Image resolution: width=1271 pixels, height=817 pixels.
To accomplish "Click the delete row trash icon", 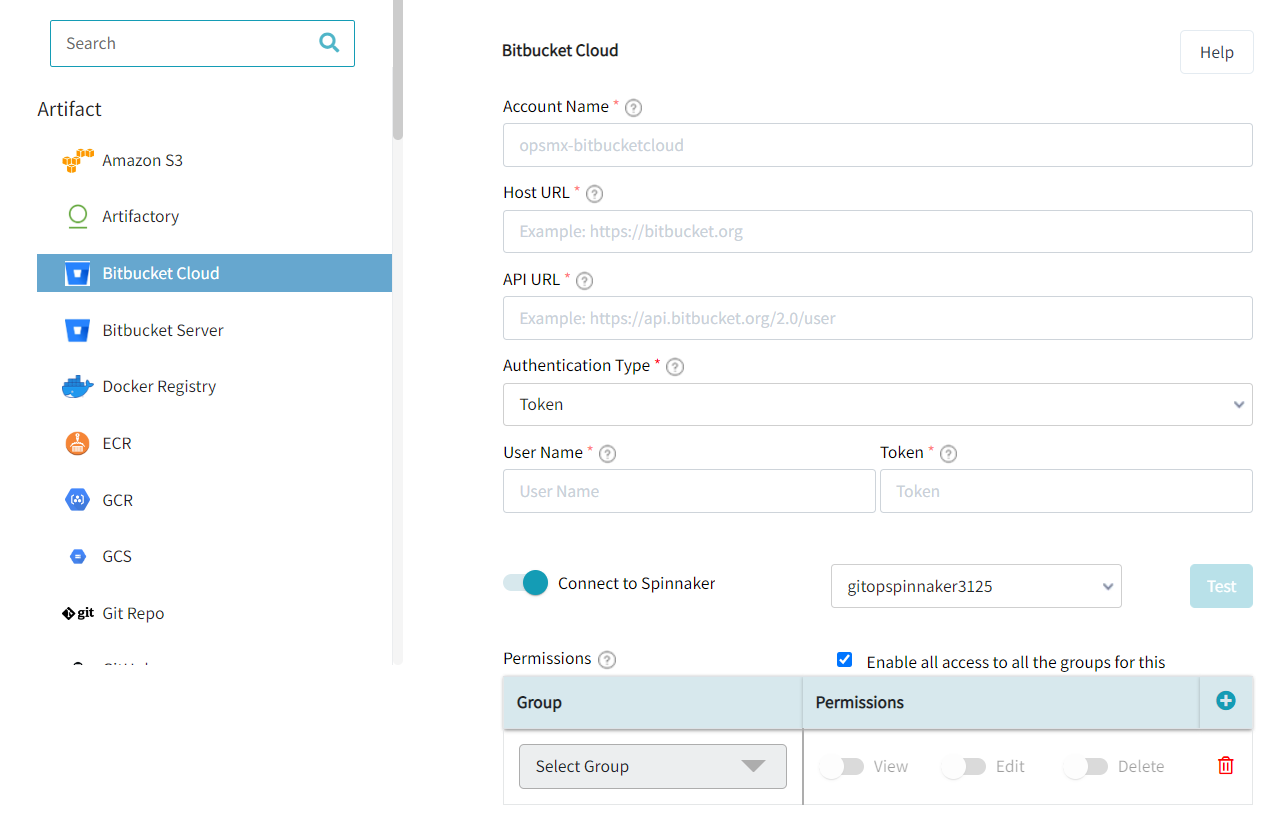I will [x=1225, y=765].
